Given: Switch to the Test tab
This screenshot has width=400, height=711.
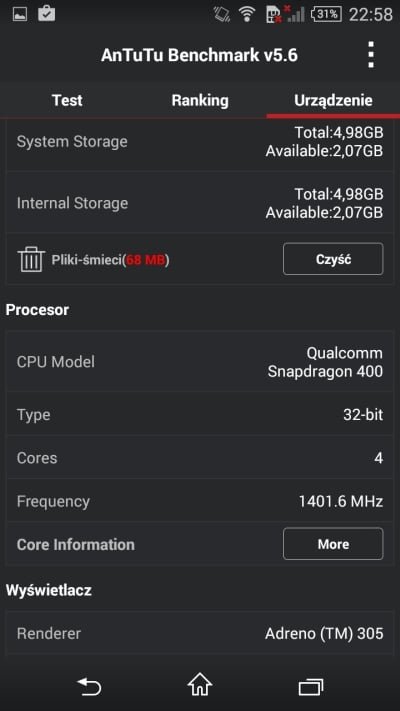Looking at the screenshot, I should pyautogui.click(x=67, y=100).
